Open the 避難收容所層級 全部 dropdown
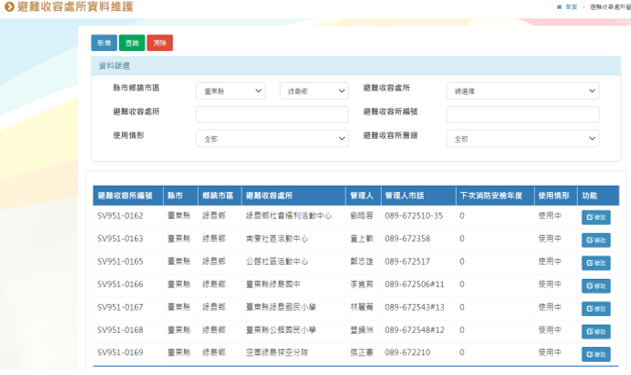 pos(523,138)
